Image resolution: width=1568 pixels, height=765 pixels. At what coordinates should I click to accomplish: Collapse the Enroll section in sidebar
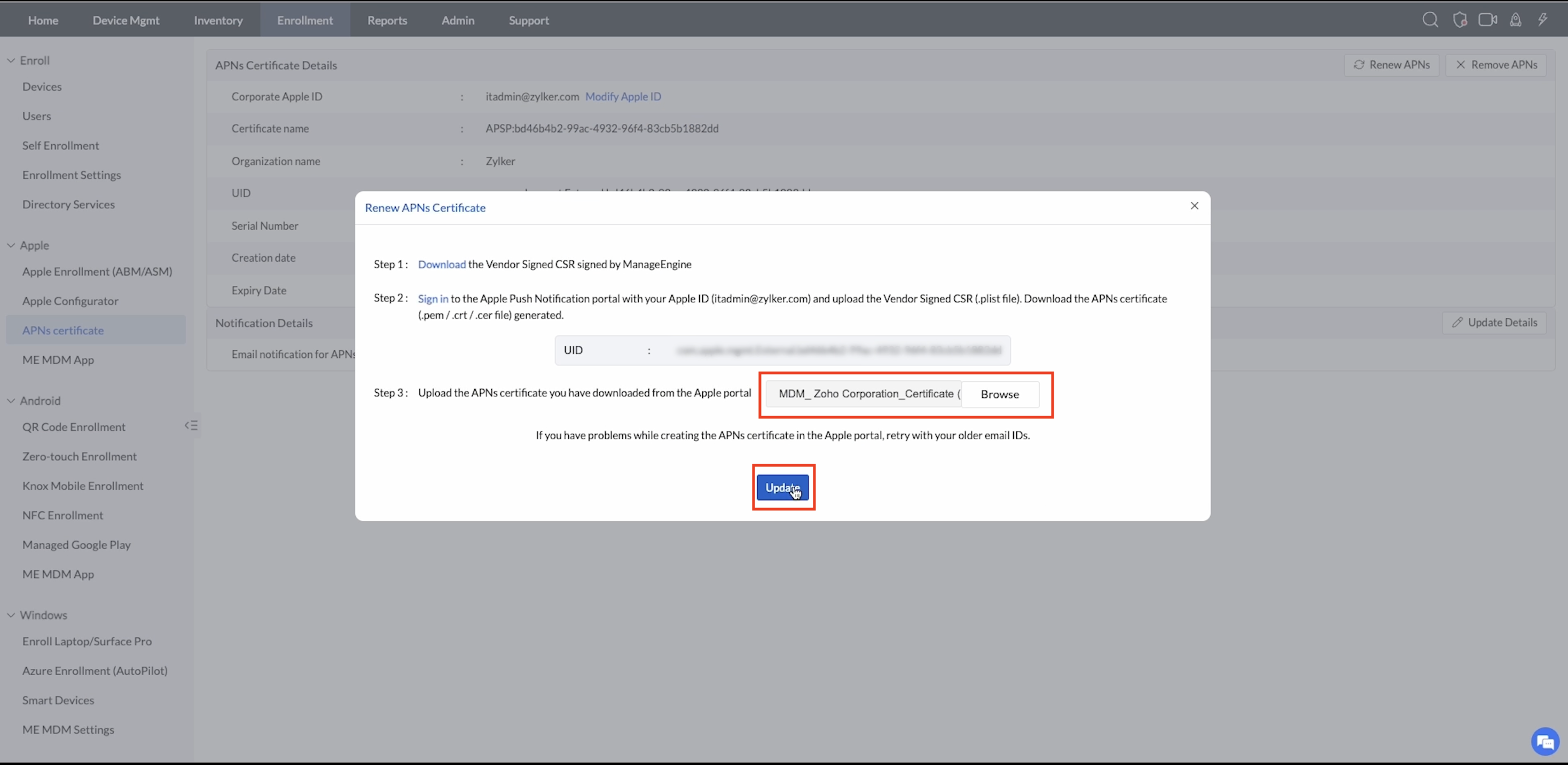click(x=11, y=60)
